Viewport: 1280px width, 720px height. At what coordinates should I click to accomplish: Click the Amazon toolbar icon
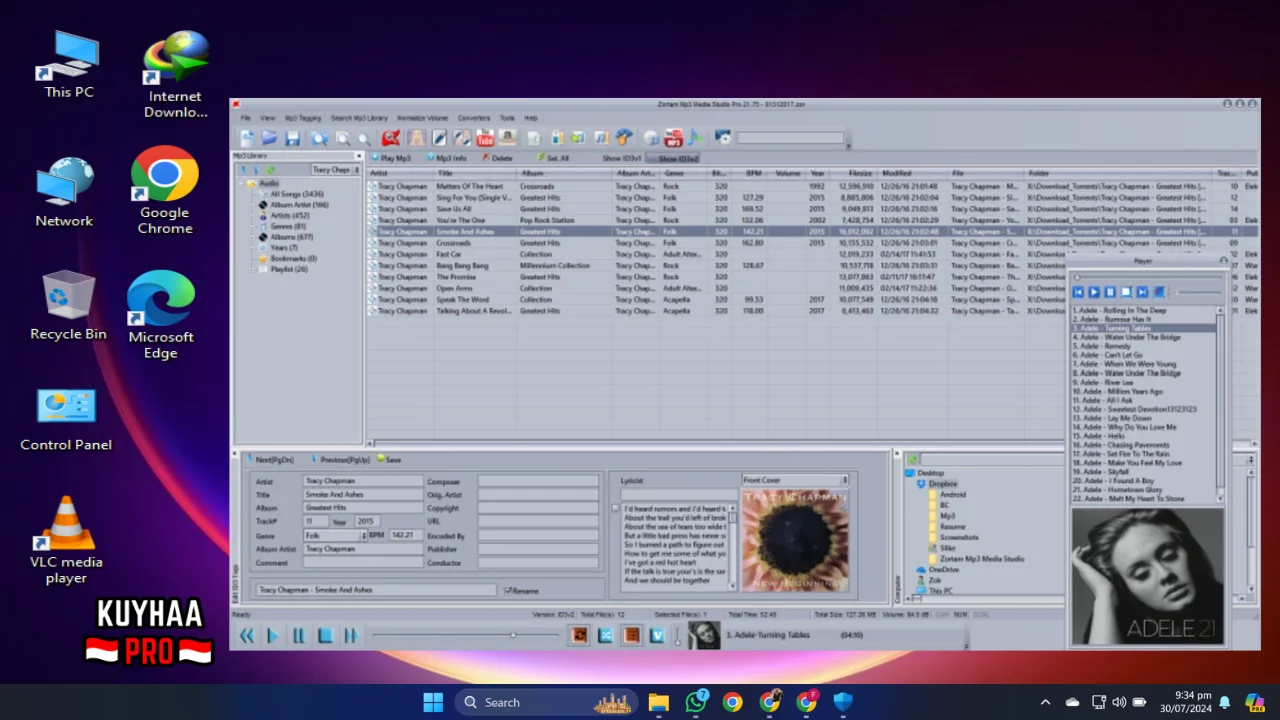point(507,138)
